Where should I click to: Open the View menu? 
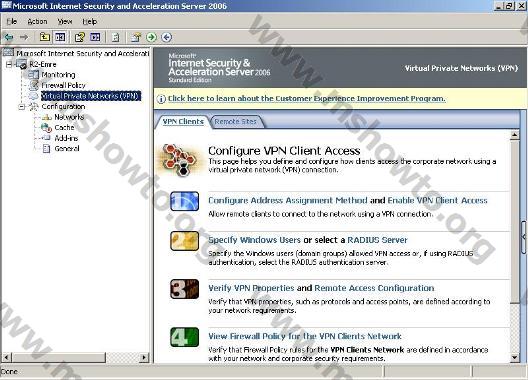(x=65, y=22)
